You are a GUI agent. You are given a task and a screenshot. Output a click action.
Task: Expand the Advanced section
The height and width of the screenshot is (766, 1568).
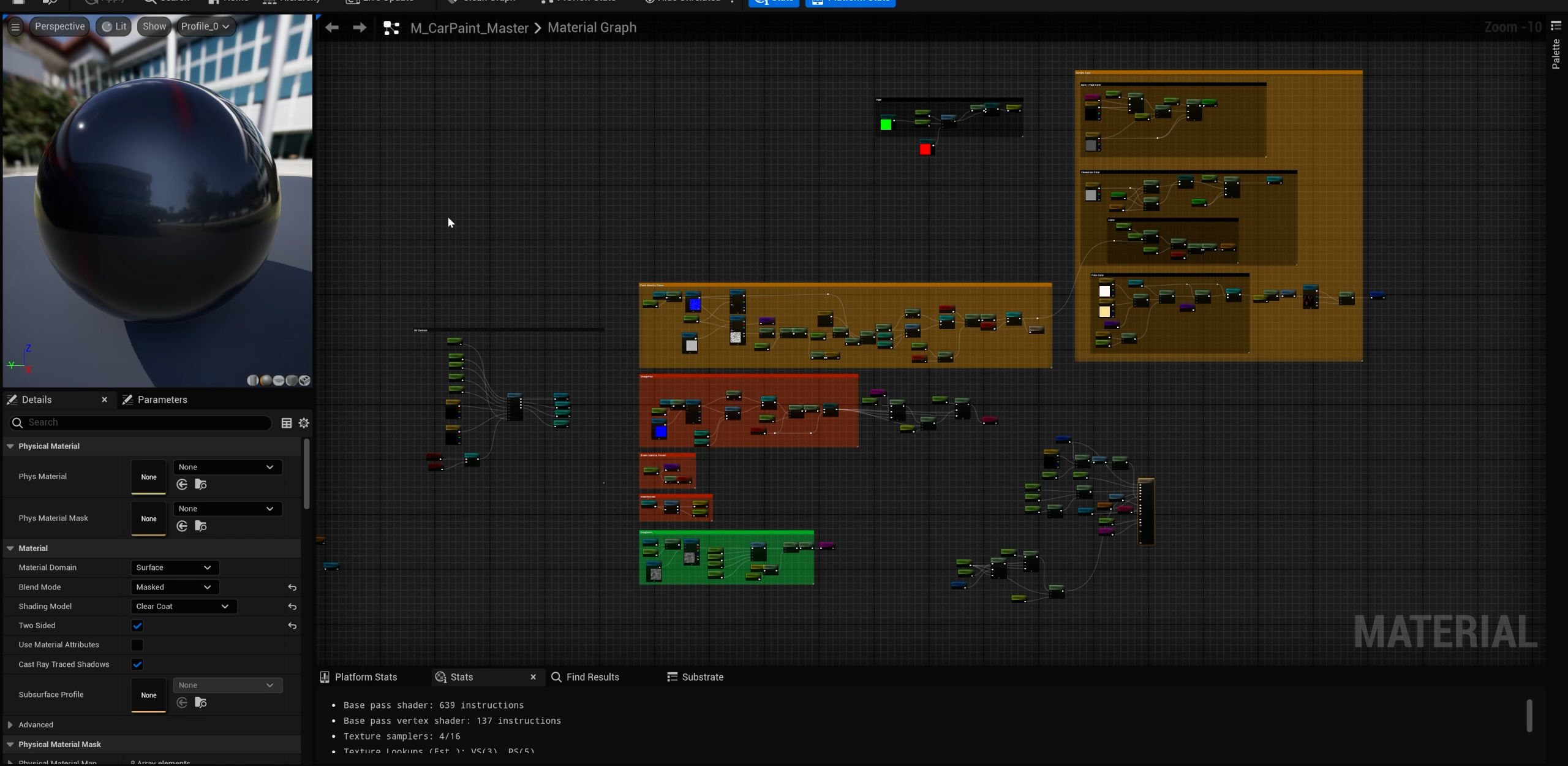tap(10, 725)
